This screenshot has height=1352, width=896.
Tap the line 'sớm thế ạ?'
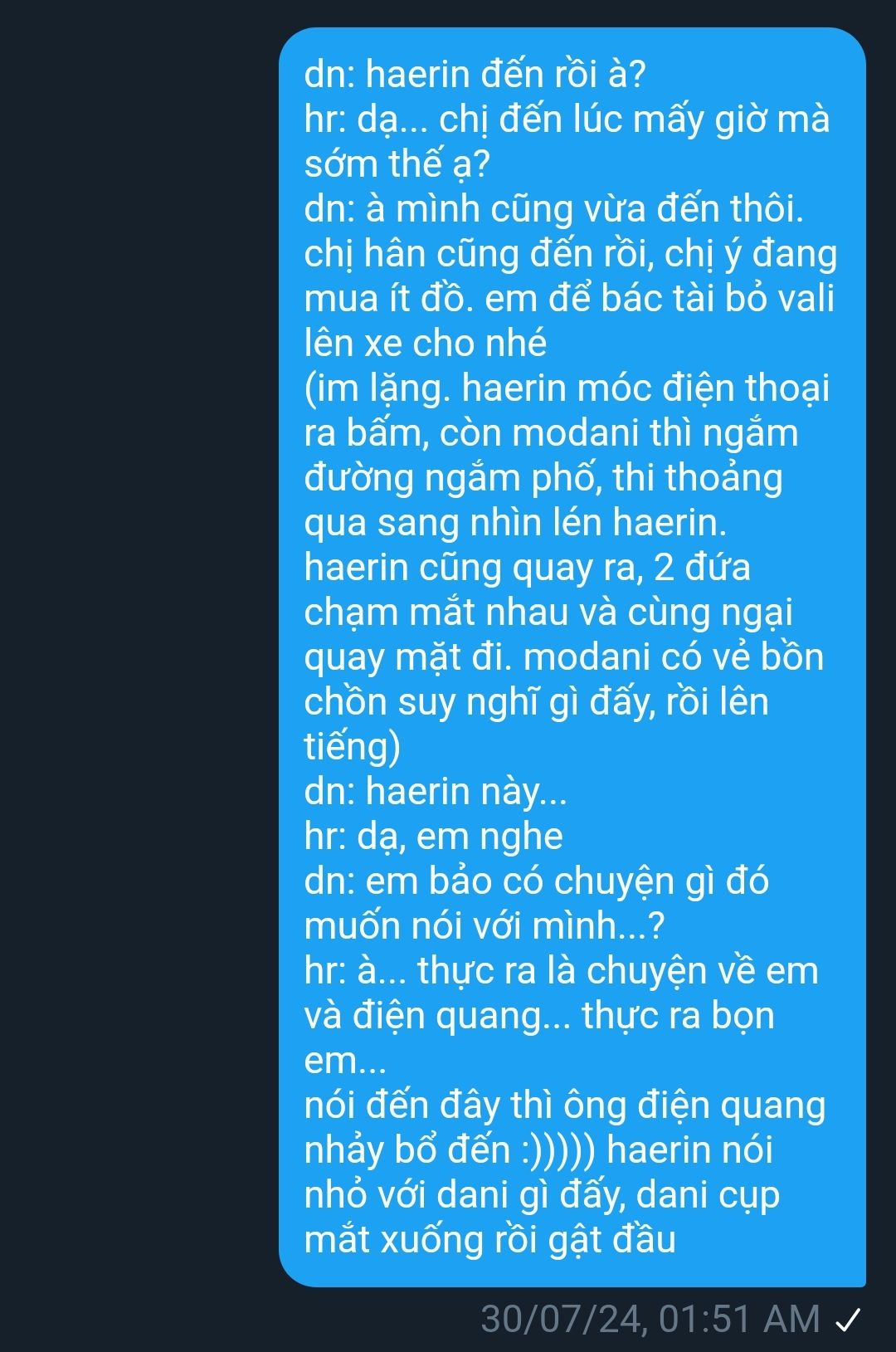(x=397, y=164)
